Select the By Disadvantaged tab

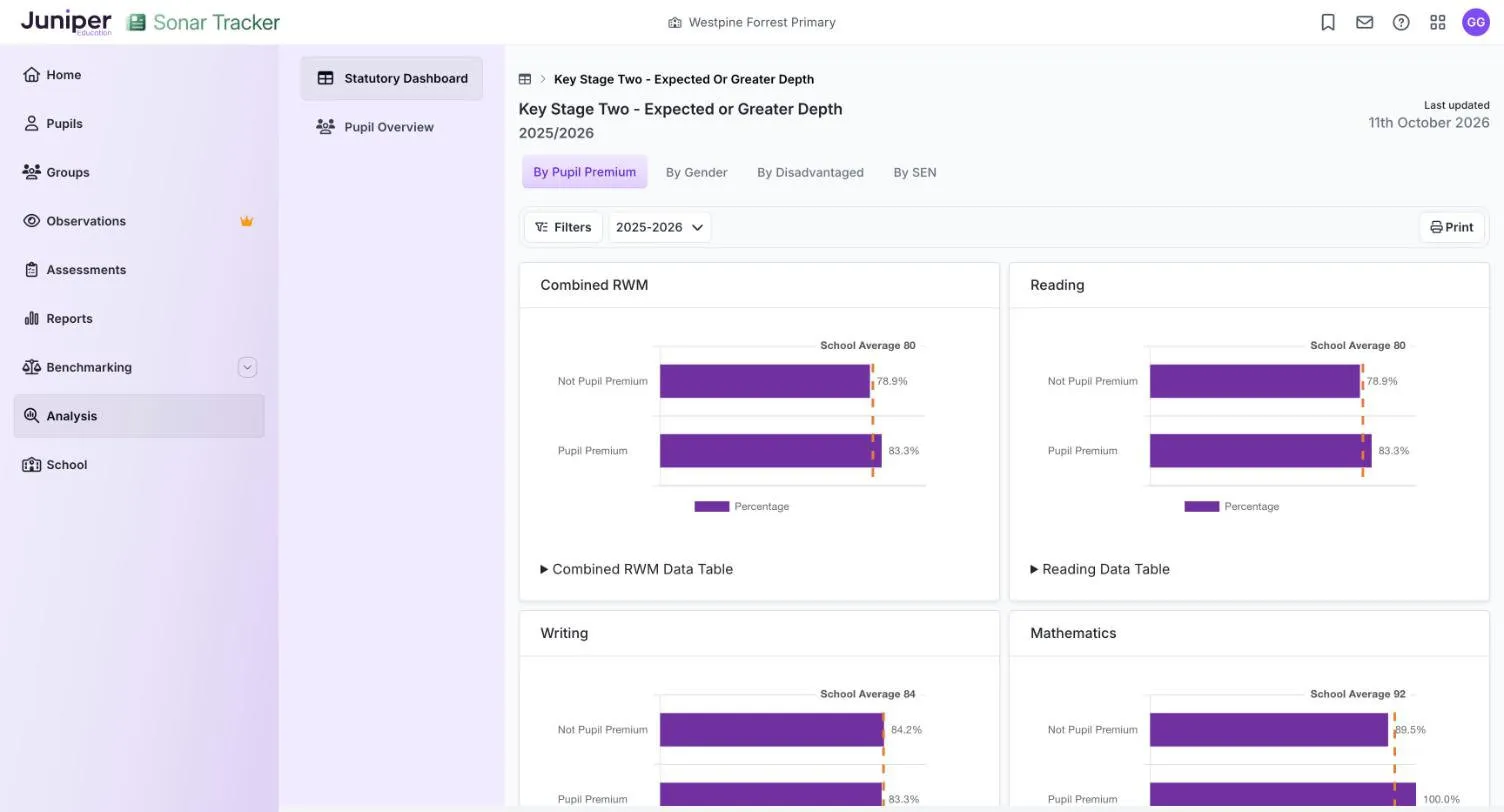pyautogui.click(x=810, y=172)
